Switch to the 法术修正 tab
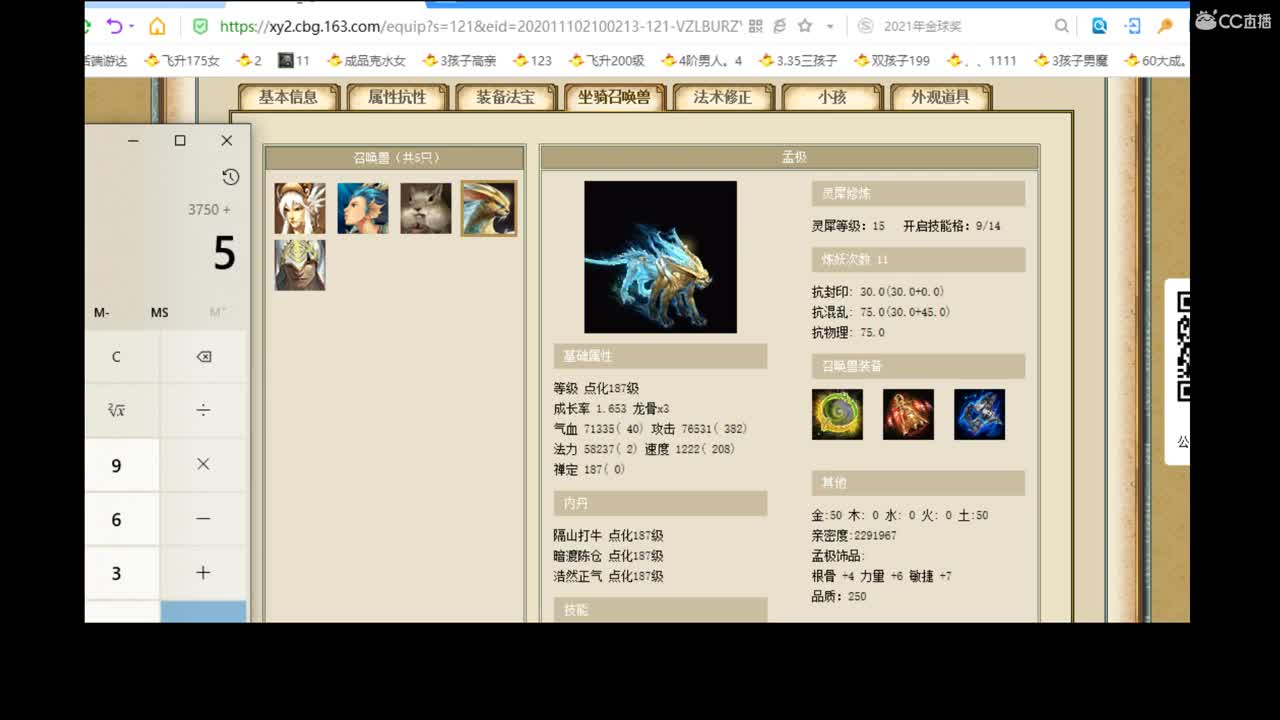Screen dimensions: 1280x720 pyautogui.click(x=722, y=97)
